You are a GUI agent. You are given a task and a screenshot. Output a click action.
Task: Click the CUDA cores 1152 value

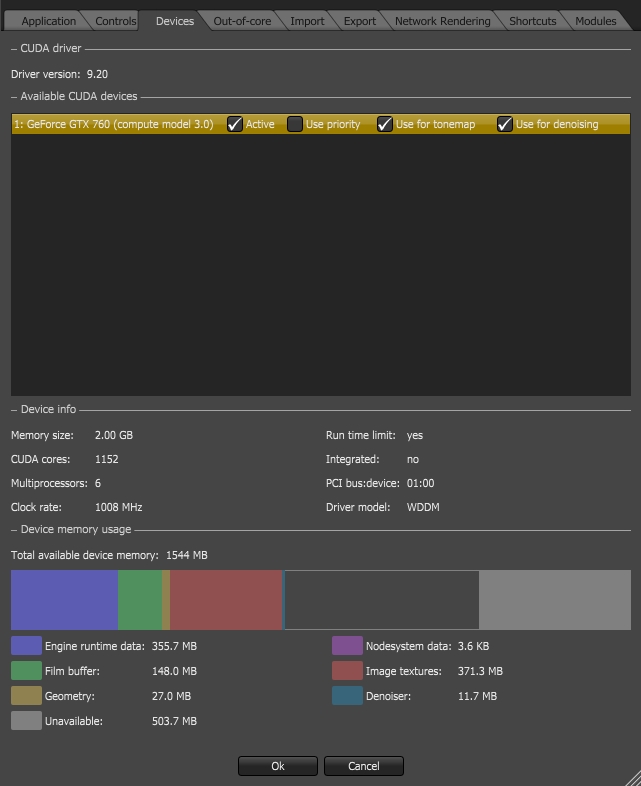click(x=107, y=459)
